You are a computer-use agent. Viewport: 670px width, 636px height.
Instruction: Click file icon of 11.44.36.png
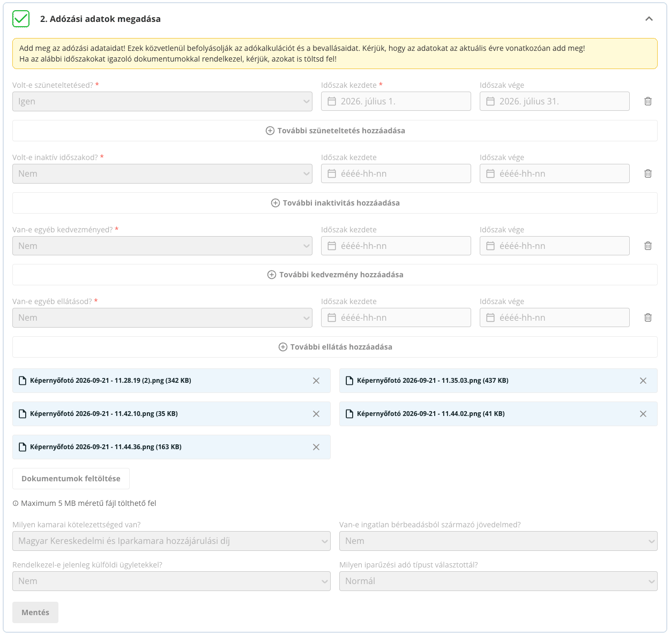[23, 447]
